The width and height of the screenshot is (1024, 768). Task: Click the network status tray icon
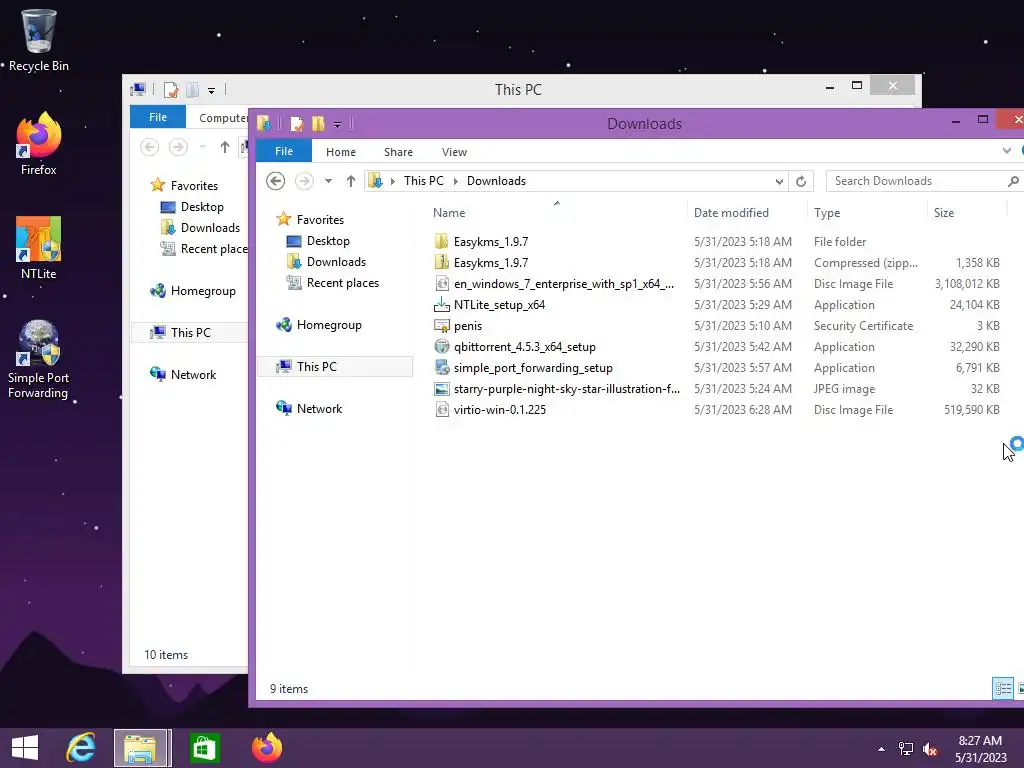click(x=906, y=749)
